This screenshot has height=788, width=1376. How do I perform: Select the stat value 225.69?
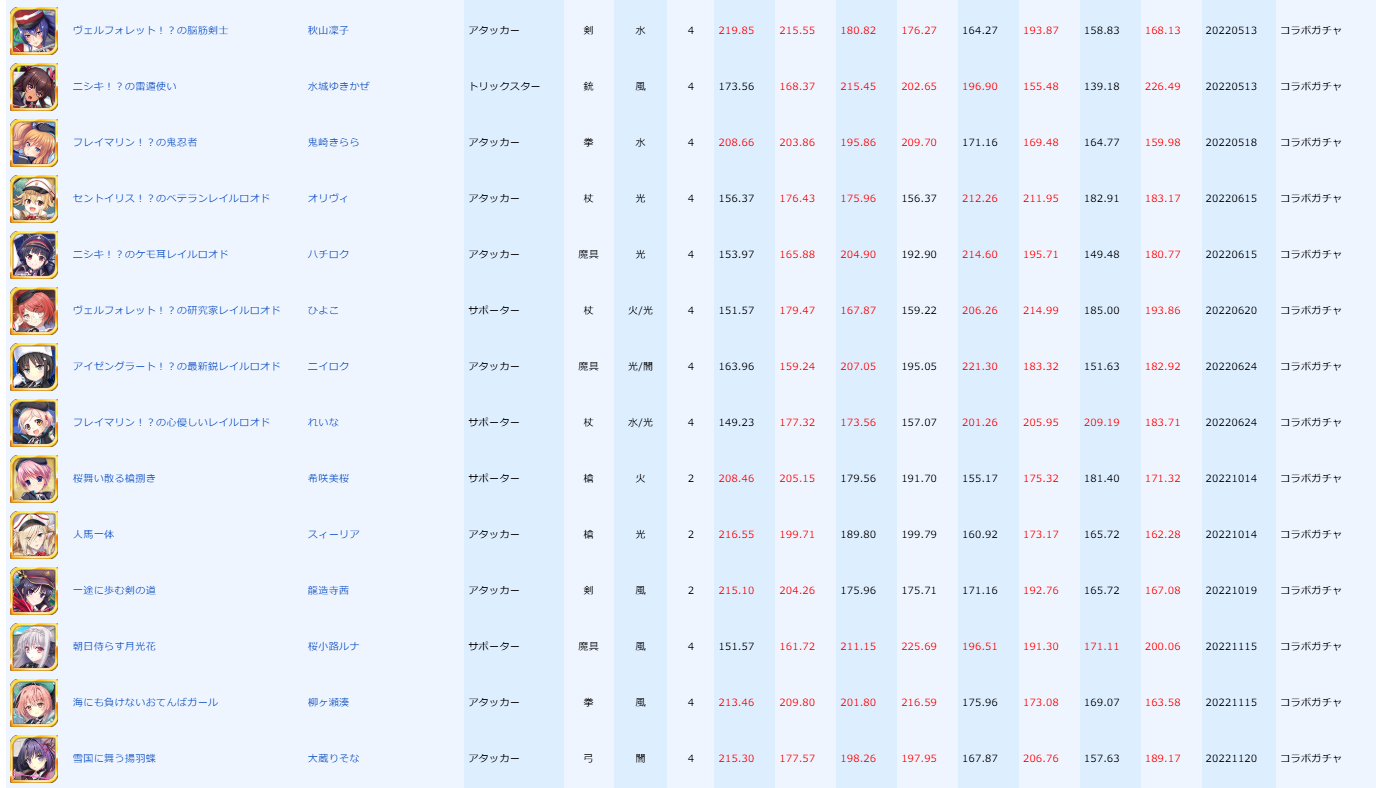pos(919,647)
